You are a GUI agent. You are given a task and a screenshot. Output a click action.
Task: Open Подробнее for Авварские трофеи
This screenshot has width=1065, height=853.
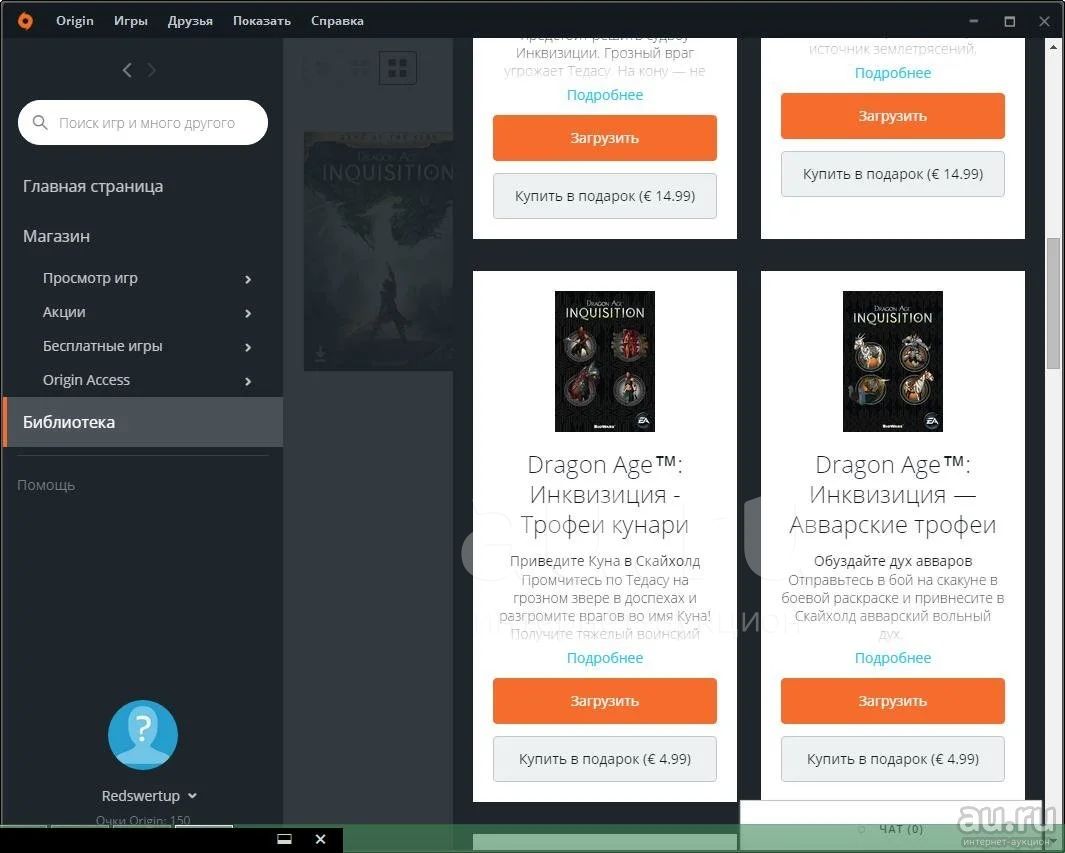coord(892,658)
